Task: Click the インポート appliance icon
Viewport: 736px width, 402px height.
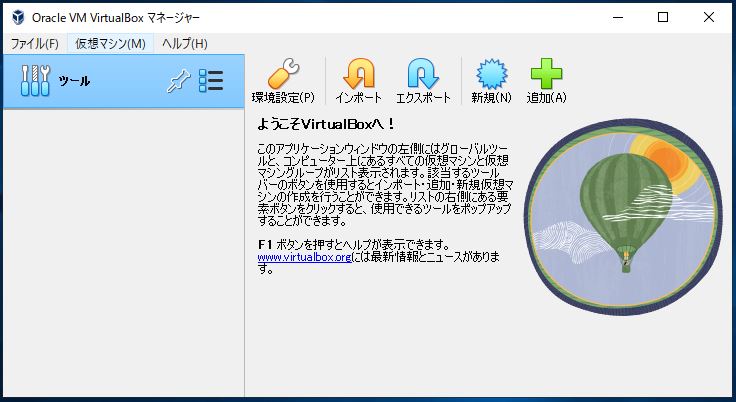Action: pos(358,75)
